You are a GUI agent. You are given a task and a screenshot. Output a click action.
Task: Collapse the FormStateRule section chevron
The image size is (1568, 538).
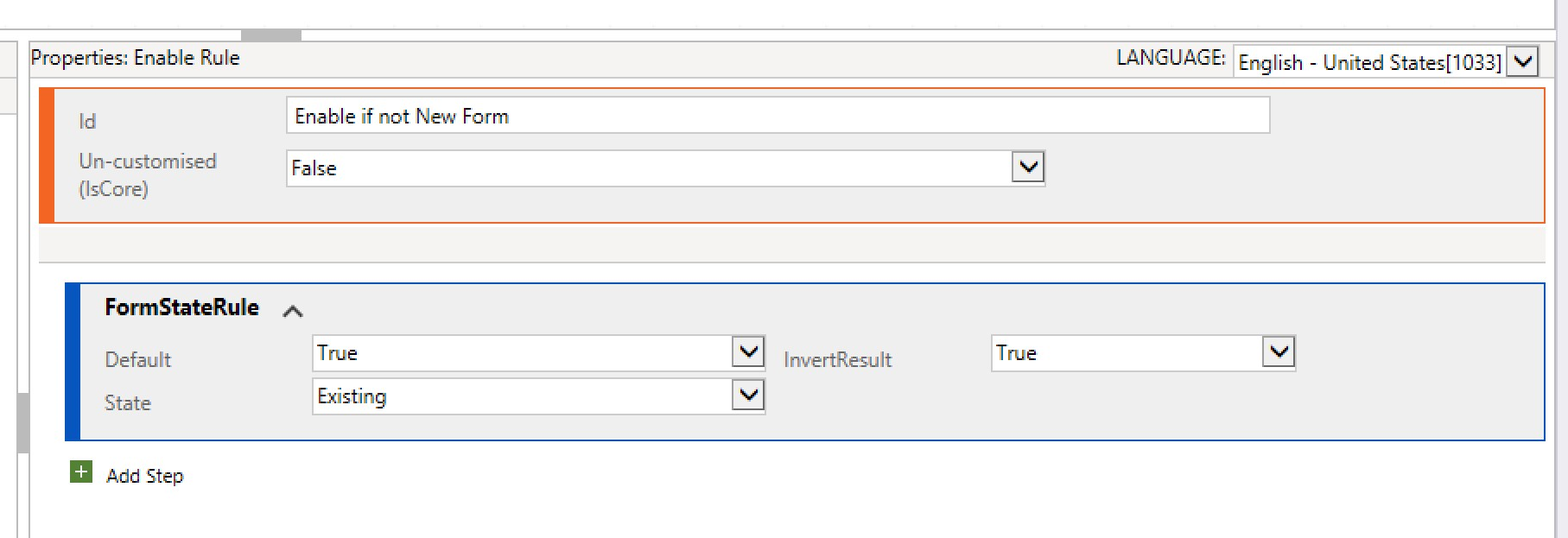293,311
